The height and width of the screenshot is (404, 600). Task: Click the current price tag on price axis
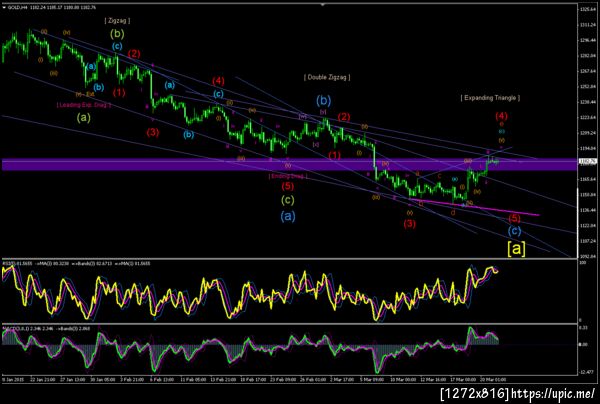point(588,161)
